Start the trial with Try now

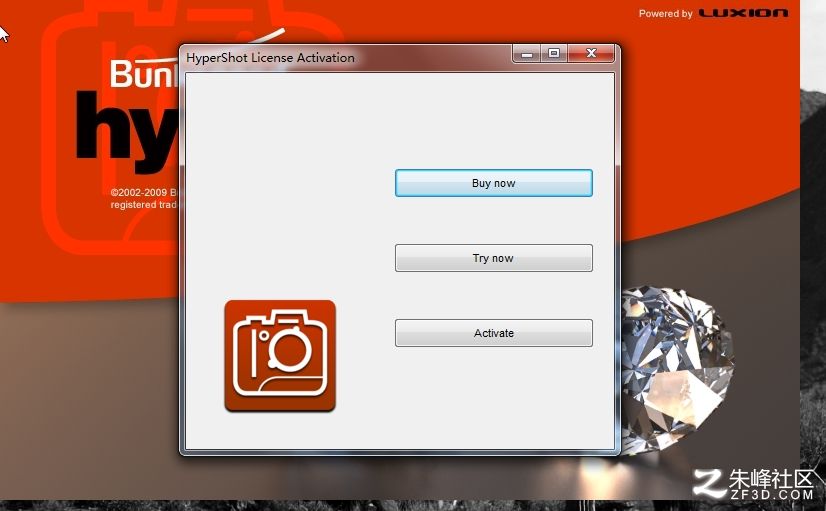(494, 258)
